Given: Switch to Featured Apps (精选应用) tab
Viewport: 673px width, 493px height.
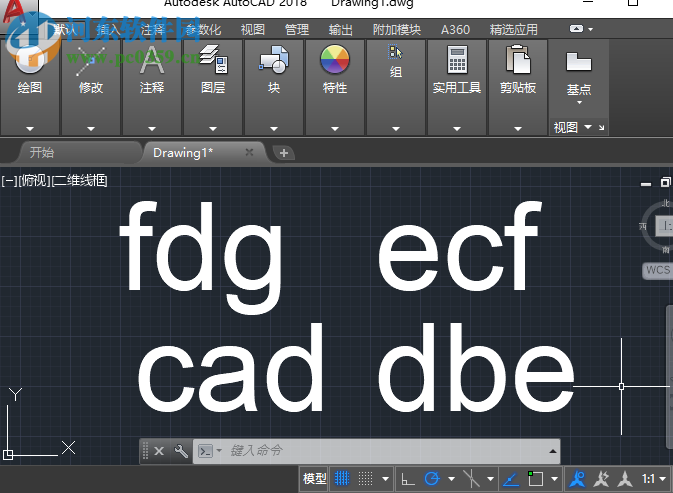Looking at the screenshot, I should point(513,30).
